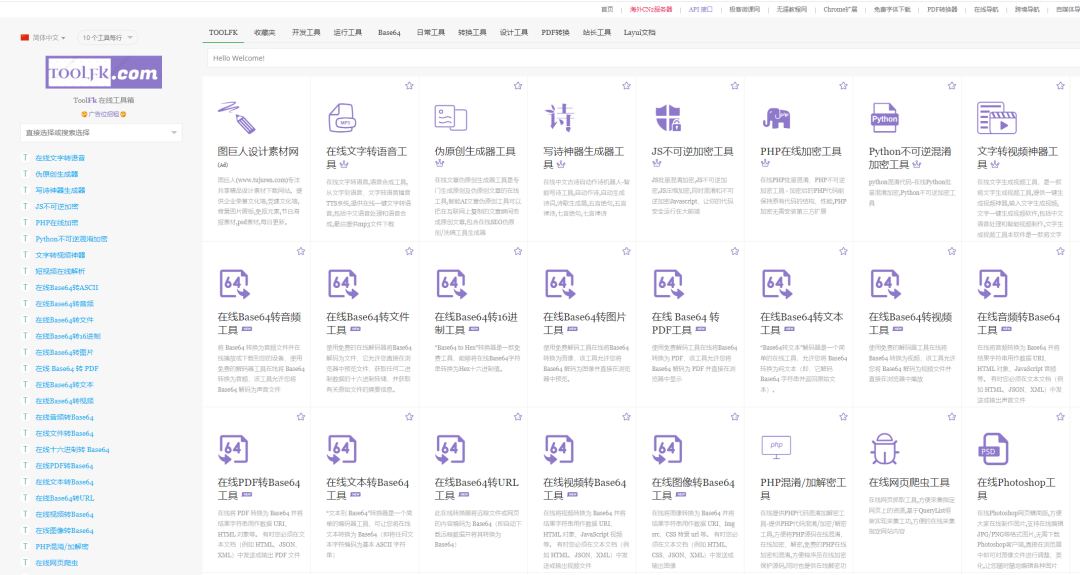Click the MP3 text-to-speech icon
This screenshot has width=1080, height=575.
(x=342, y=118)
